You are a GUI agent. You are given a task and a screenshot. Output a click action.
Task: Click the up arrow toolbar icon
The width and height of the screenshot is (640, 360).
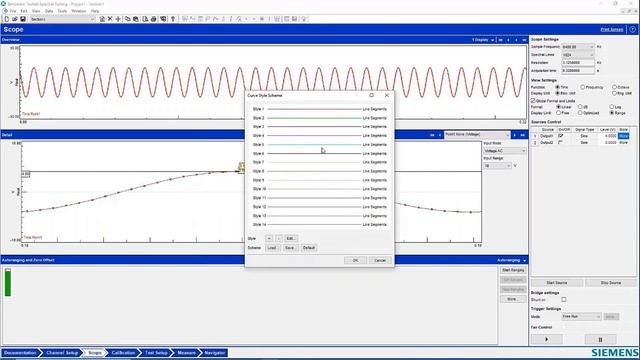[173, 19]
